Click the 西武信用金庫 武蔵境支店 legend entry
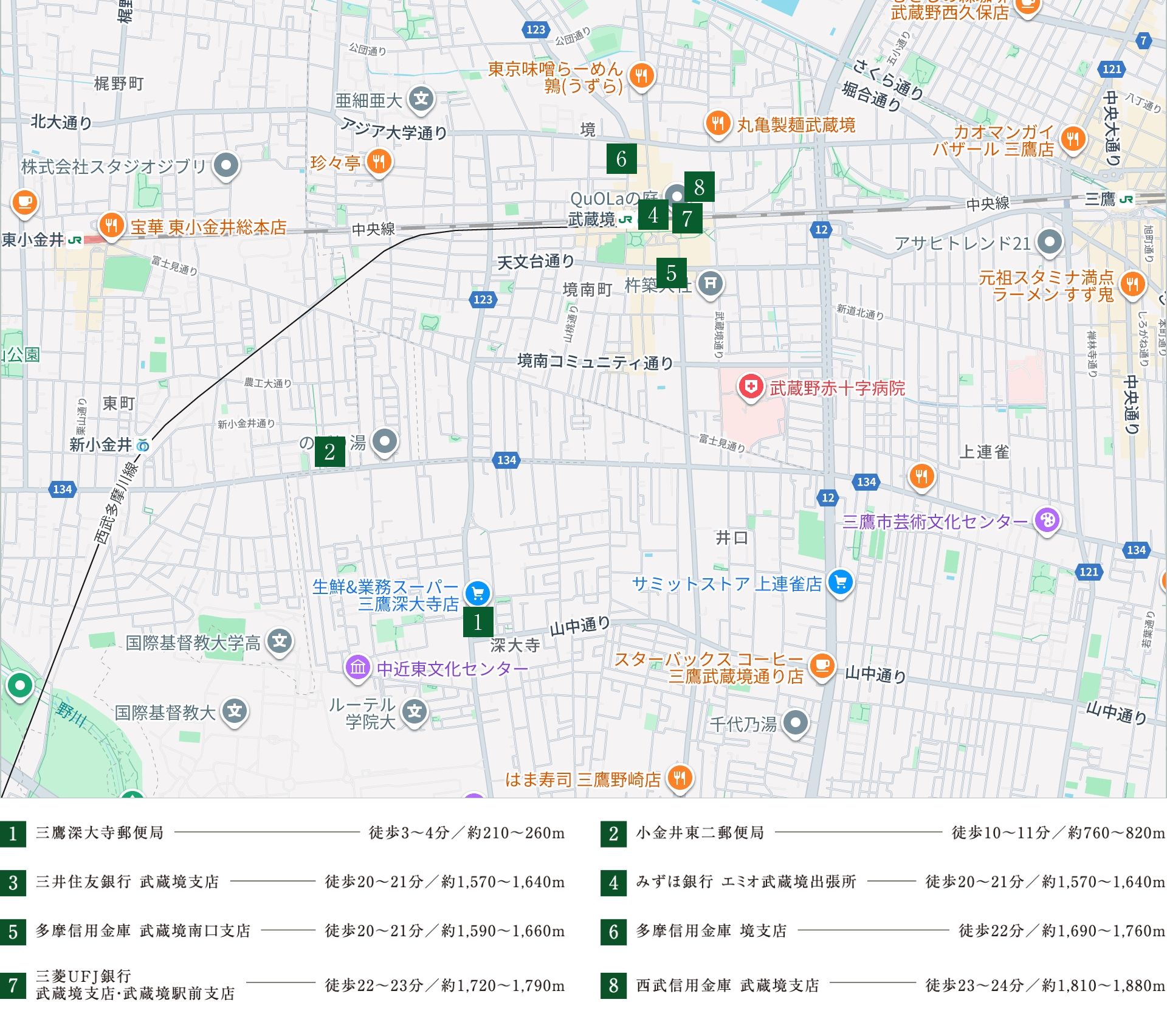Viewport: 1167px width, 1036px height. [x=727, y=985]
